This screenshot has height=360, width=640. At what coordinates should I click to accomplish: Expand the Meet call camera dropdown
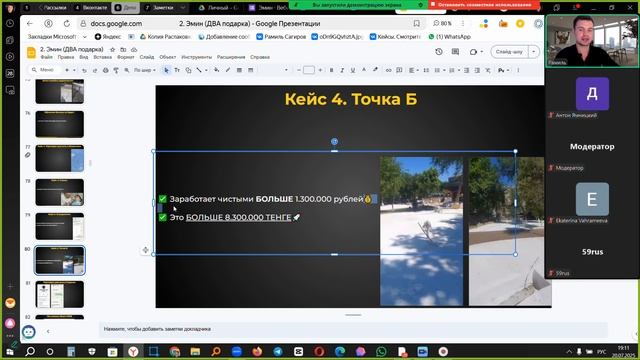click(482, 52)
